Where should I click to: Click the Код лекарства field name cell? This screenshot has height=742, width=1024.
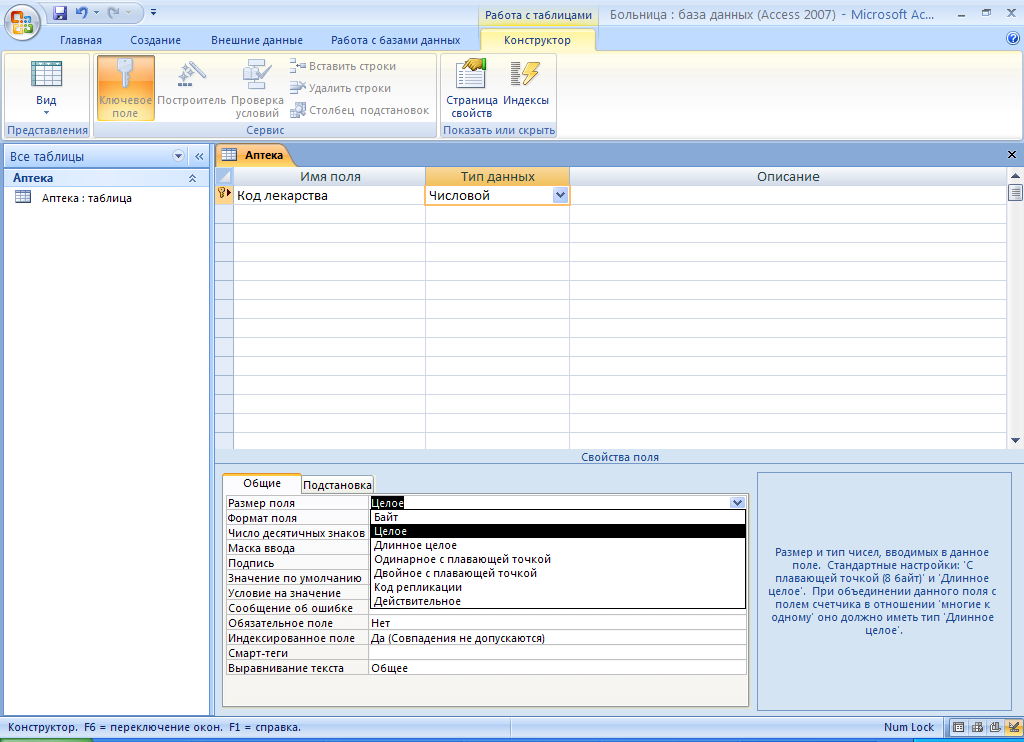tap(329, 195)
